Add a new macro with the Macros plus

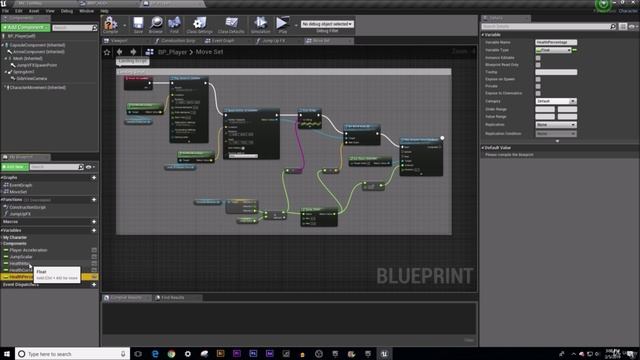click(x=94, y=222)
